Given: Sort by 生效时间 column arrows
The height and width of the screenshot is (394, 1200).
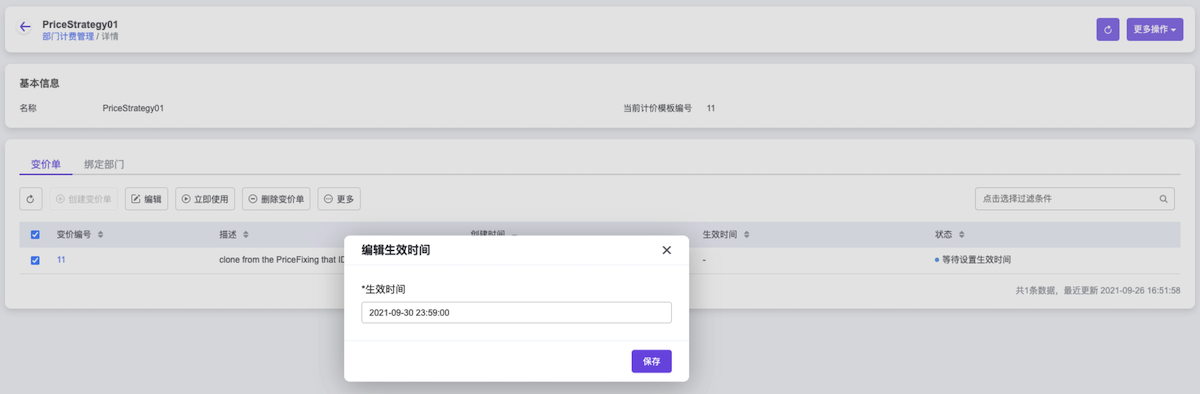Looking at the screenshot, I should tap(746, 234).
